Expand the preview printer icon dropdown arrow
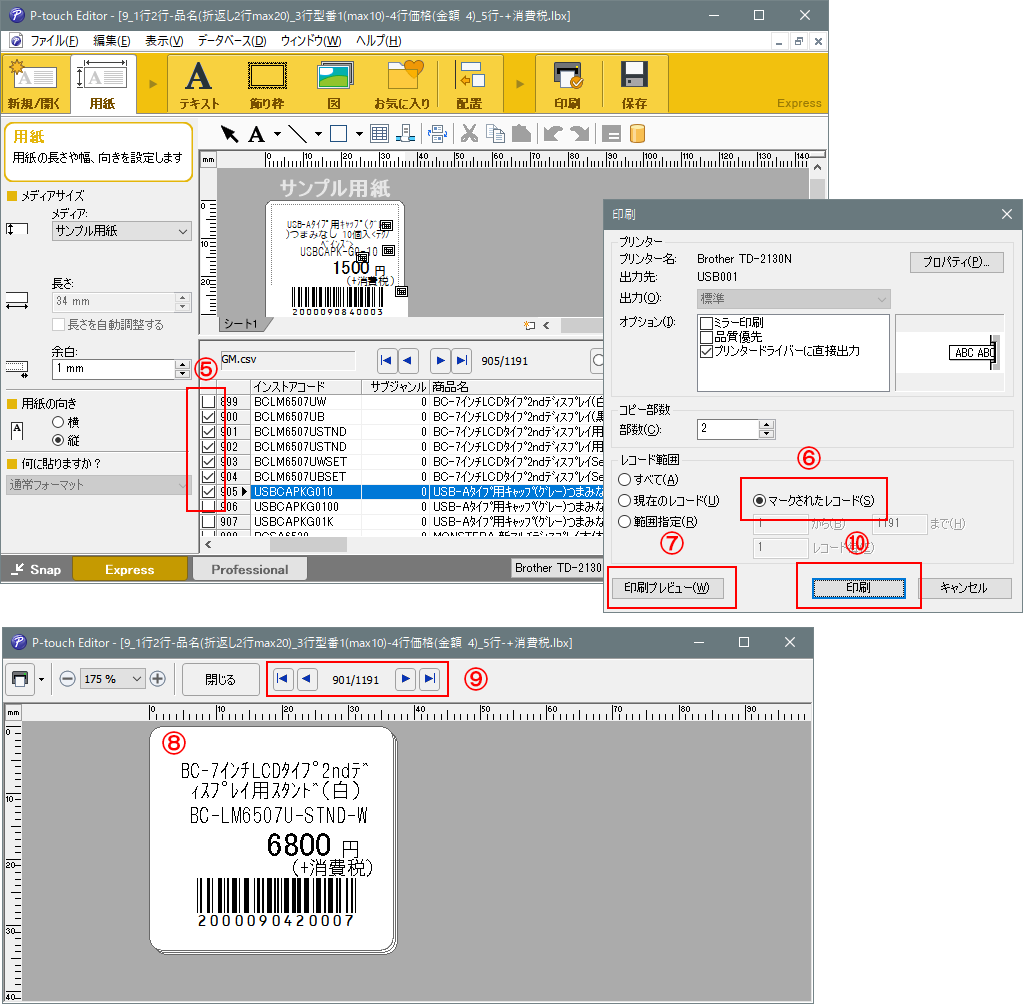1023x1004 pixels. [41, 679]
